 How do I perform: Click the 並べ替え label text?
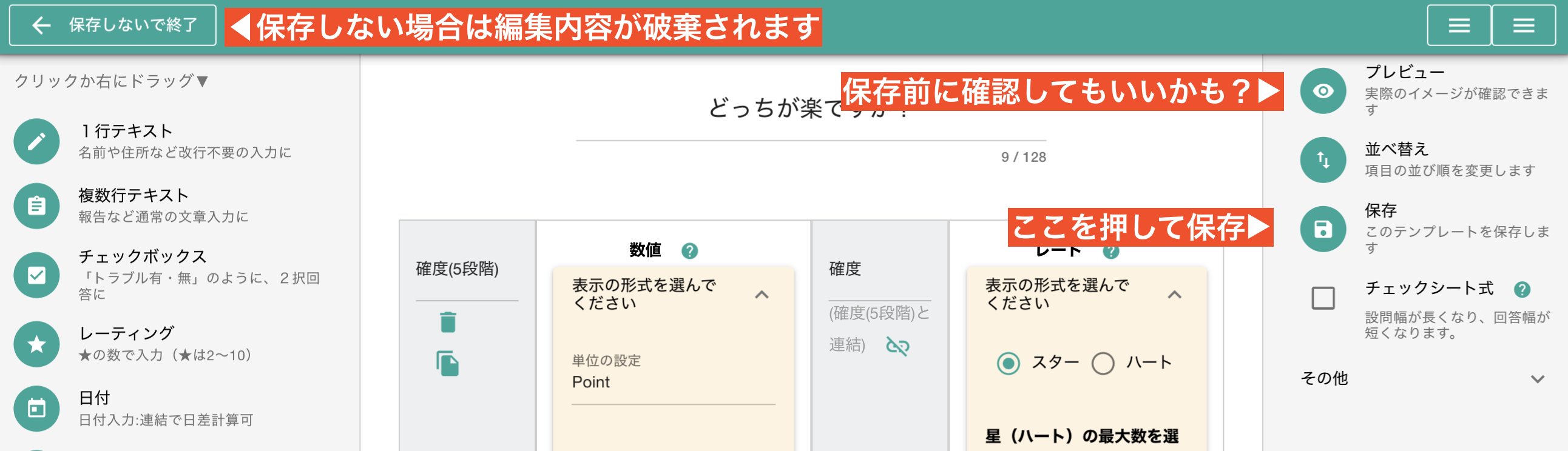1396,149
